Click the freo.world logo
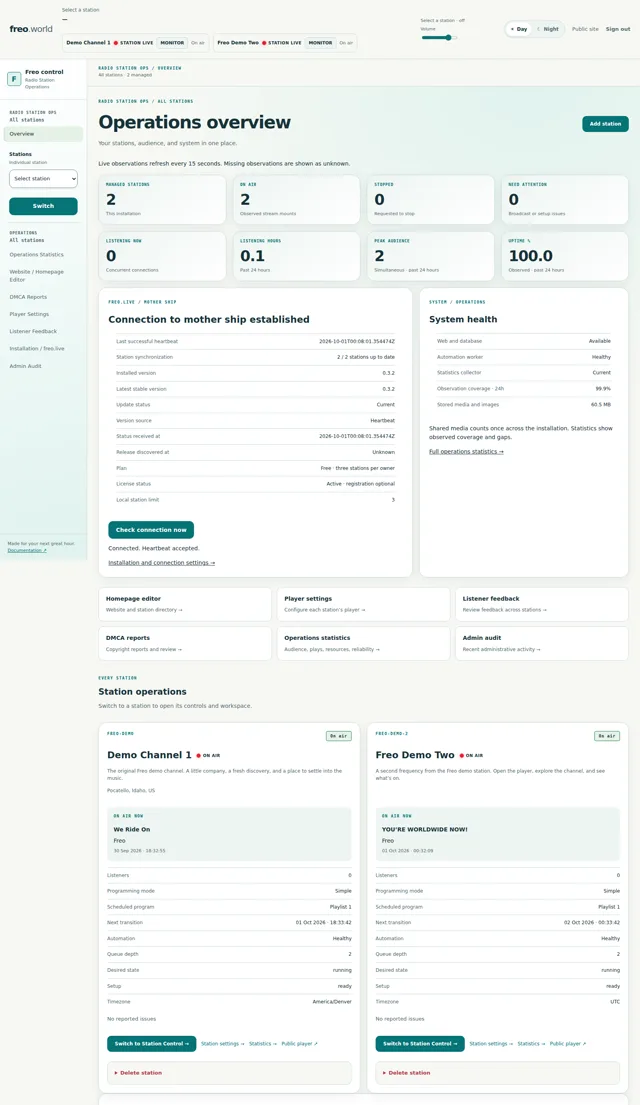This screenshot has height=1105, width=640. pyautogui.click(x=31, y=29)
